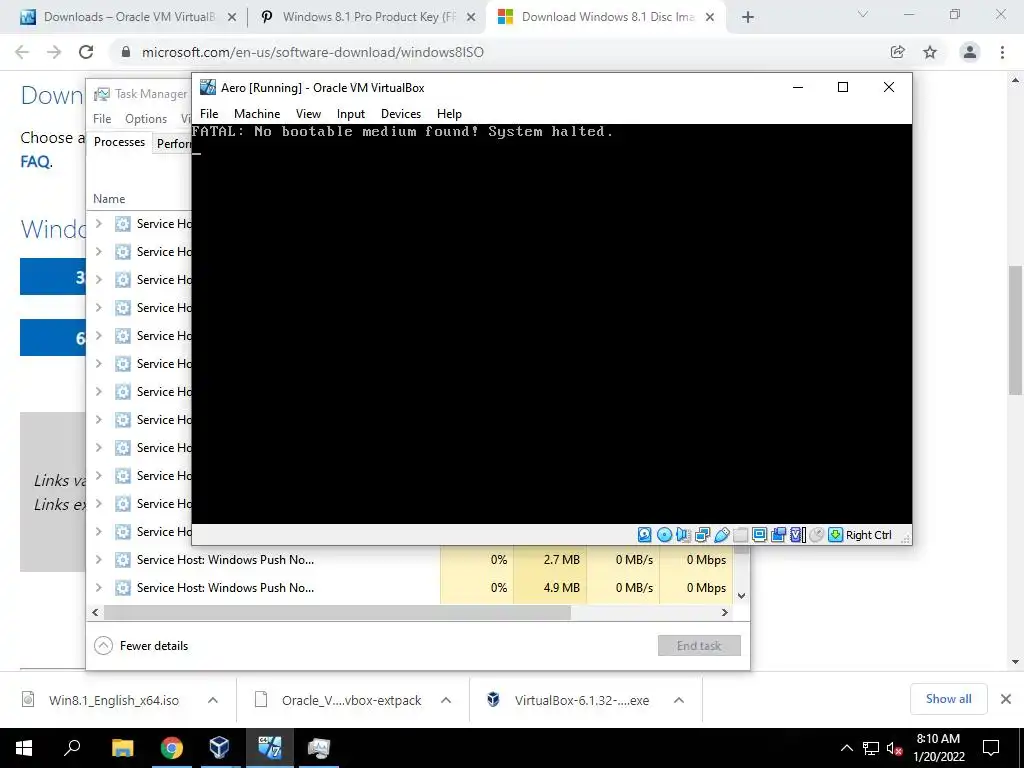Switch to the Downloads – Oracle VM VirtualBox tab
Image resolution: width=1024 pixels, height=768 pixels.
click(129, 17)
